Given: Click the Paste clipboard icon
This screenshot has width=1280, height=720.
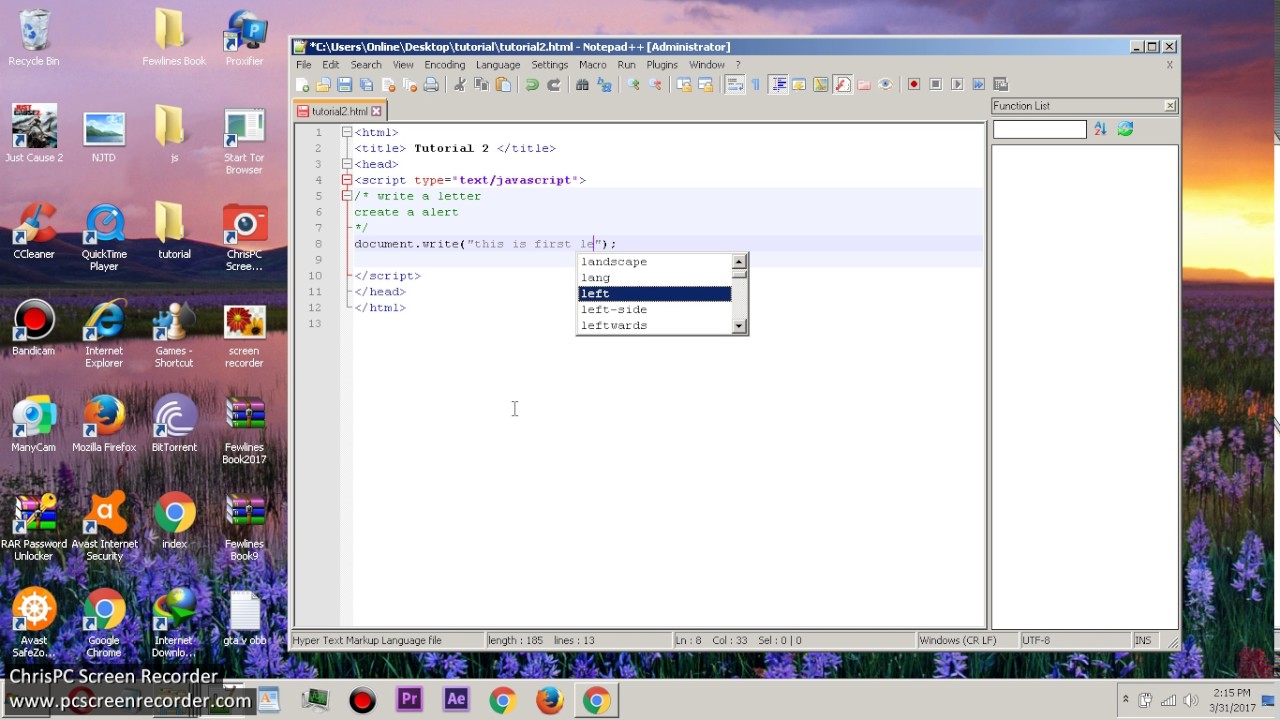Looking at the screenshot, I should tap(503, 85).
